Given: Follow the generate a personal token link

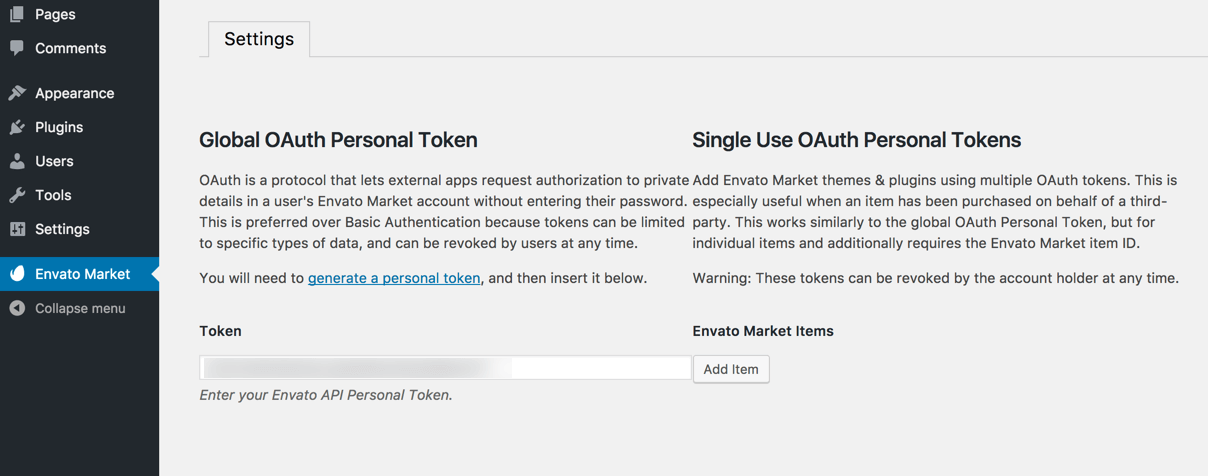Looking at the screenshot, I should (394, 278).
